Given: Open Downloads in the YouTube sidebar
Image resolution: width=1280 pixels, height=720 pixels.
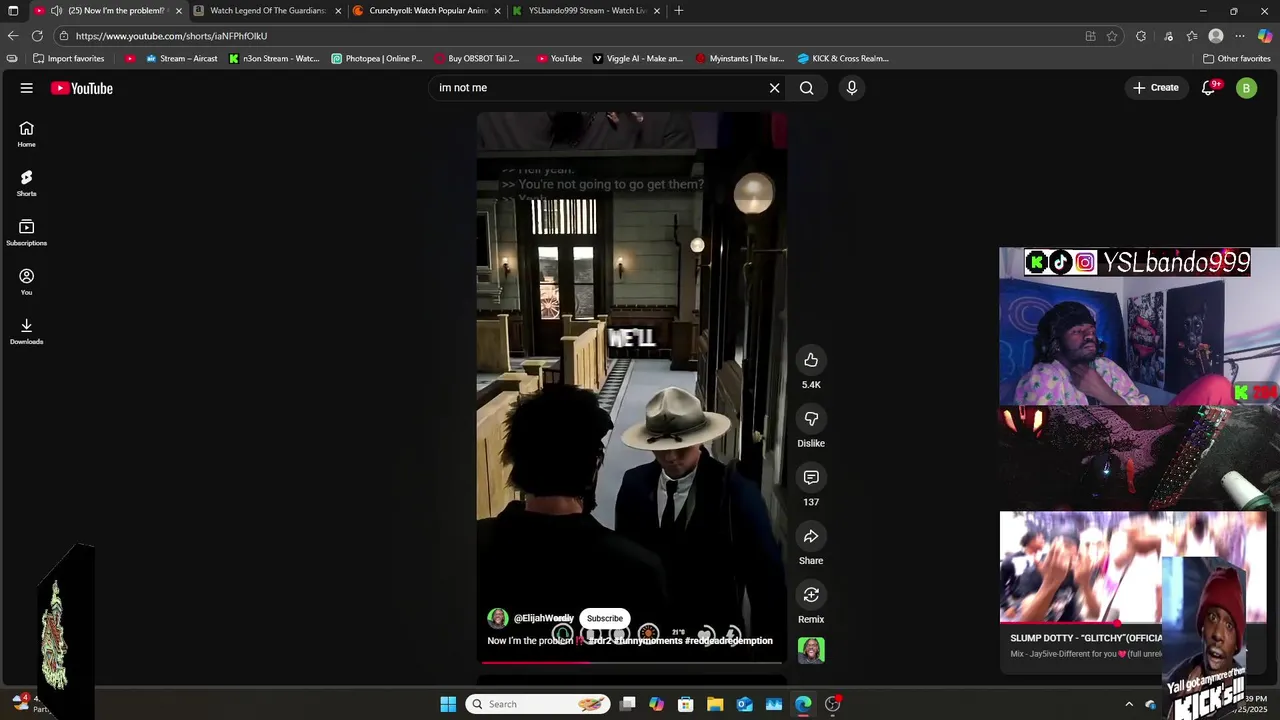Looking at the screenshot, I should 27,331.
